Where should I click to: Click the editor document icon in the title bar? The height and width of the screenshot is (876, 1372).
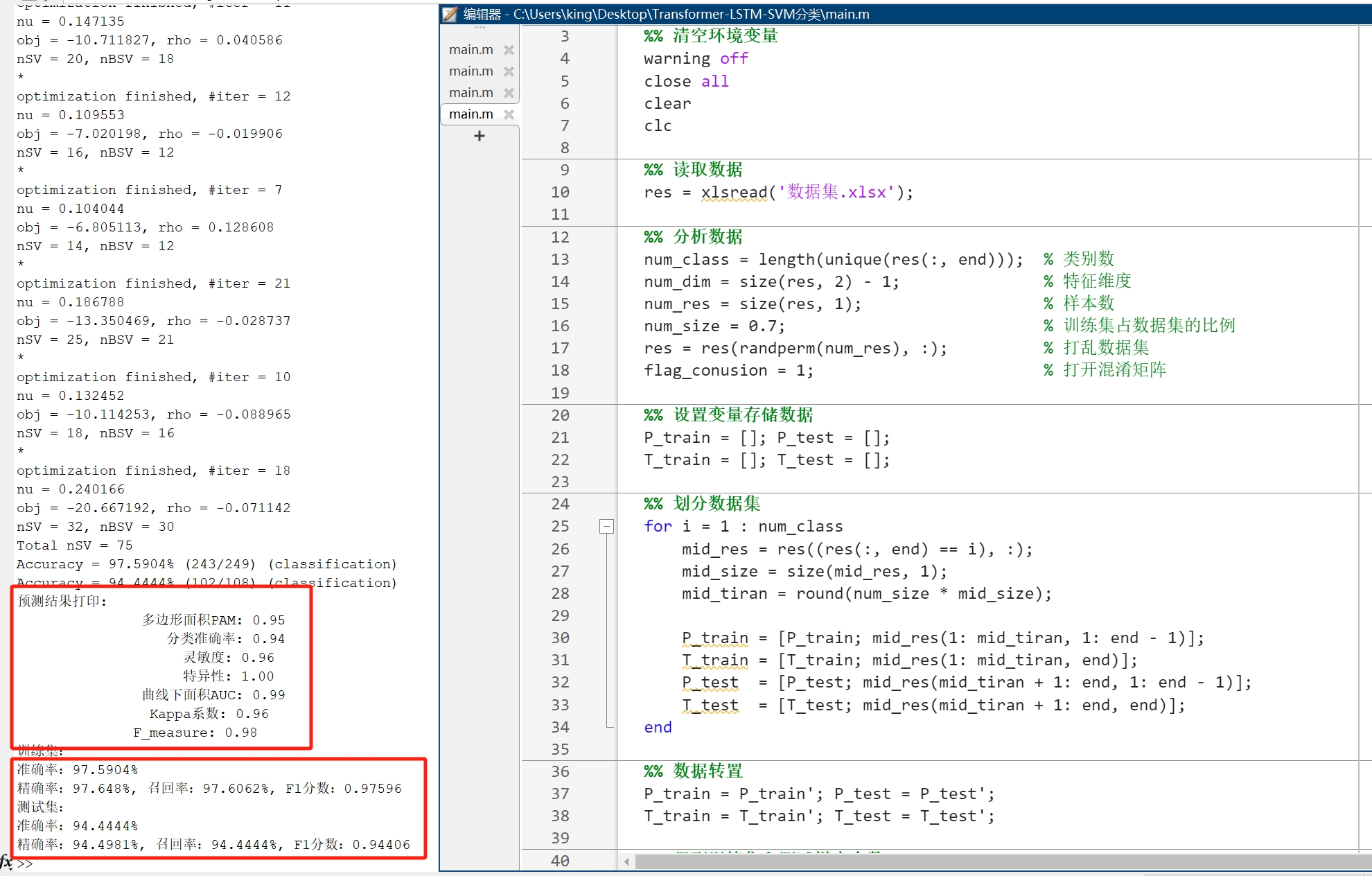coord(450,14)
